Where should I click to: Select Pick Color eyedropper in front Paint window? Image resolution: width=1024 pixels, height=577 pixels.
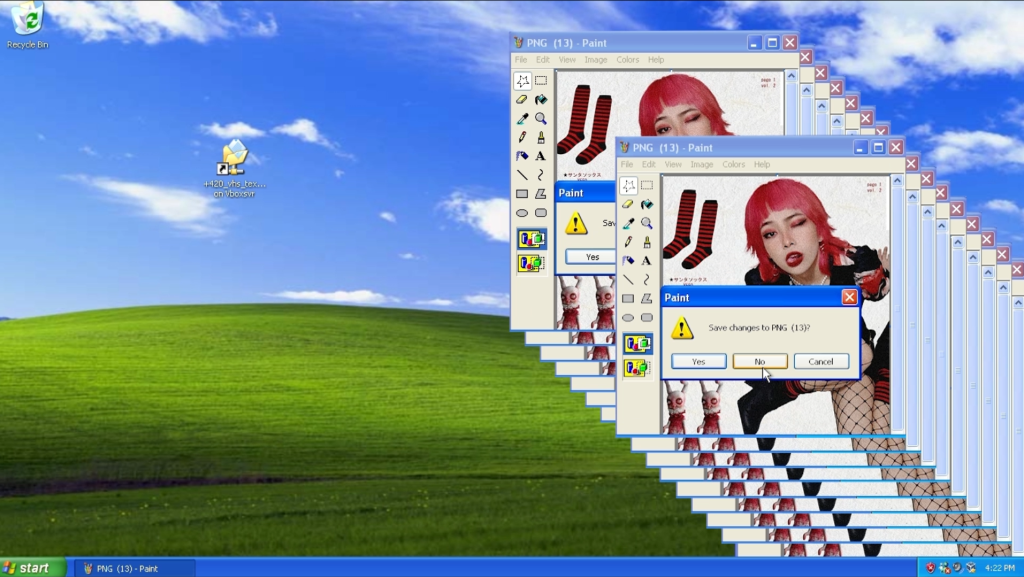point(628,223)
